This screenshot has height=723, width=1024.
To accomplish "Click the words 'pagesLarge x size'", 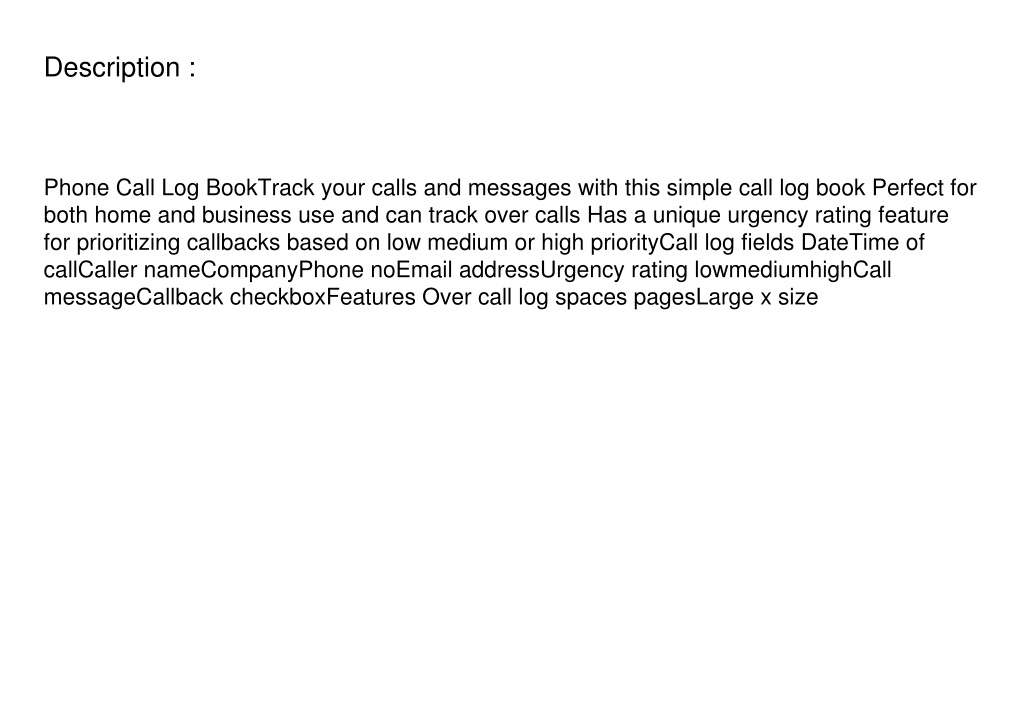I will pos(726,298).
